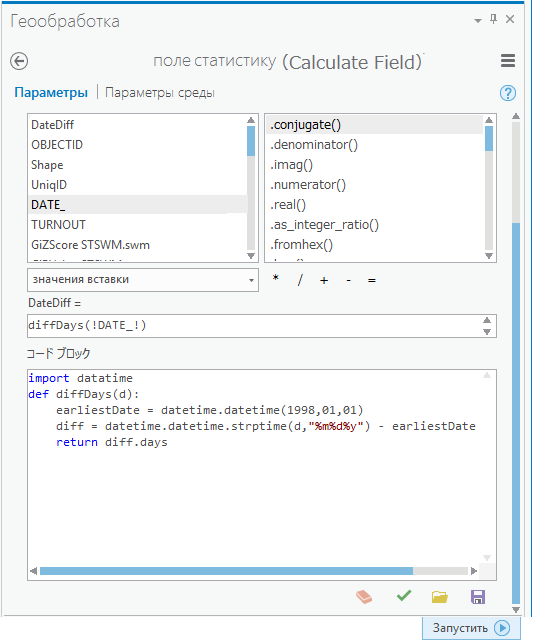Insert the plus operator
This screenshot has width=534, height=640.
point(324,280)
